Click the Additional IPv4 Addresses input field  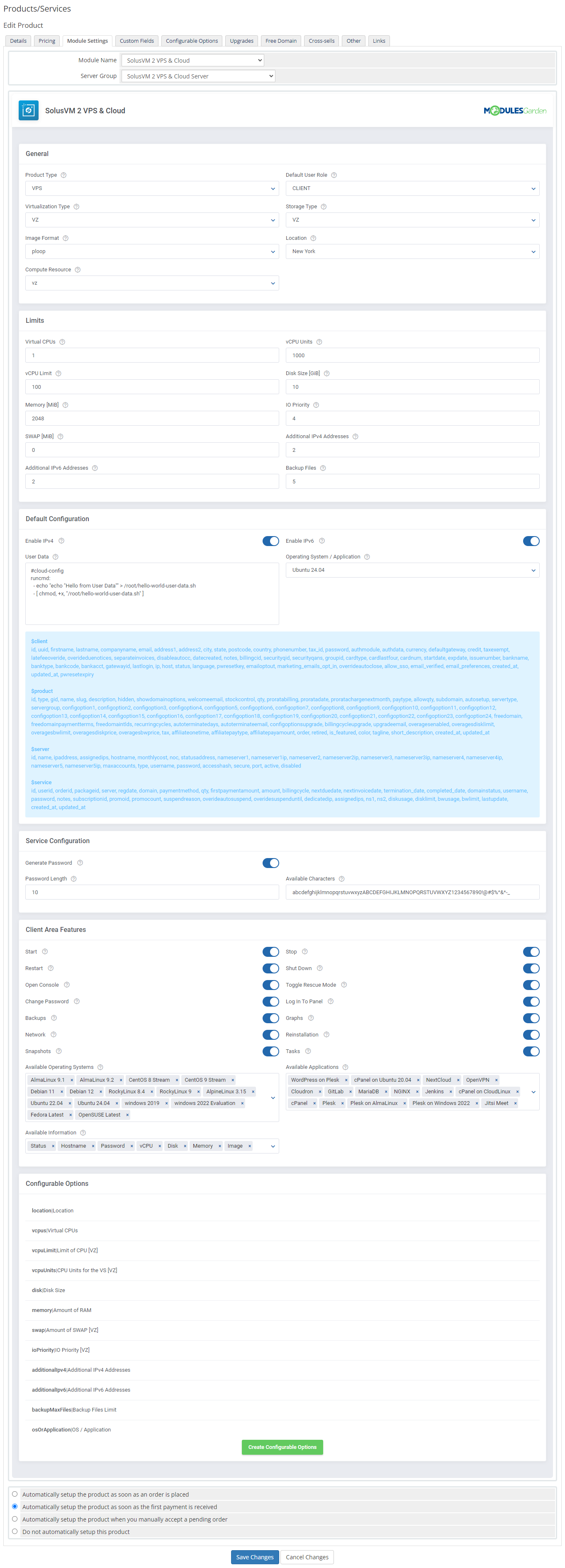(x=412, y=451)
